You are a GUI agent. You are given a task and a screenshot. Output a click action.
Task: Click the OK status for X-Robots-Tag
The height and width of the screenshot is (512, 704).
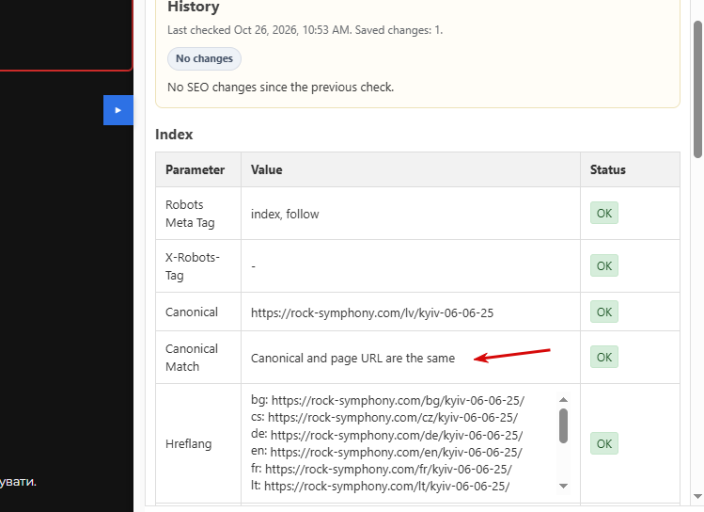(604, 266)
